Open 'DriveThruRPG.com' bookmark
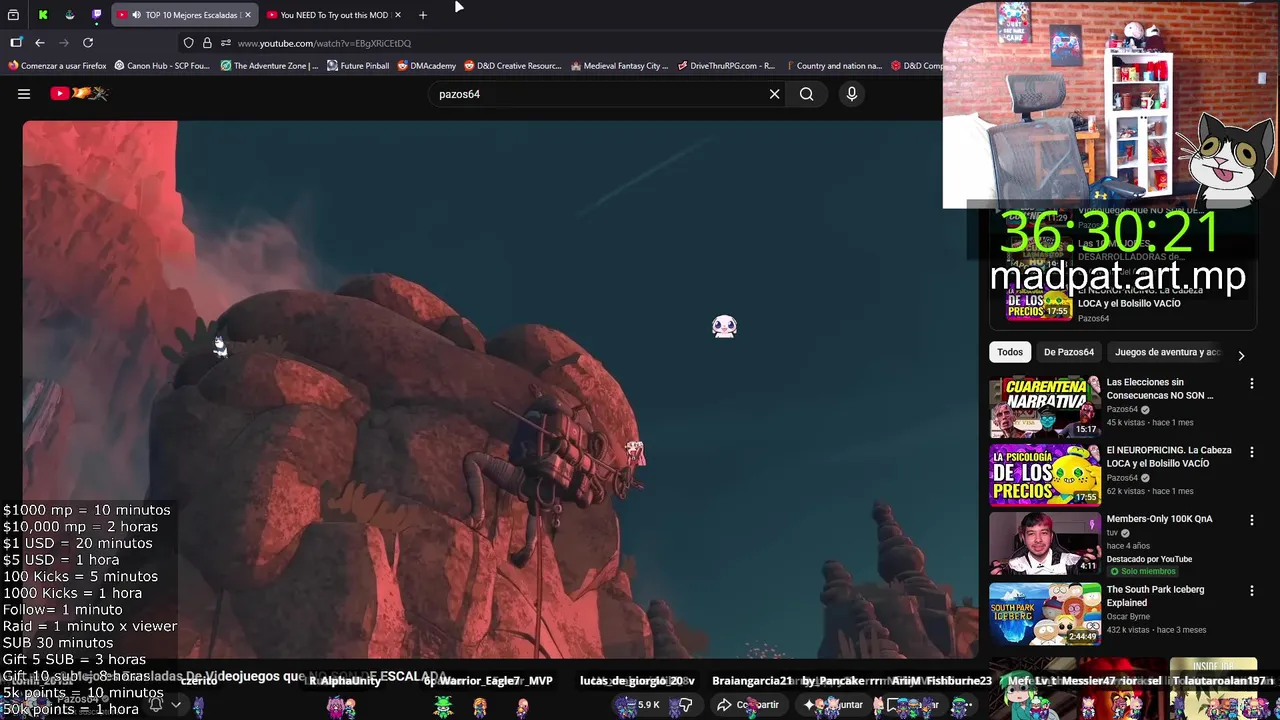This screenshot has height=720, width=1280. (726, 66)
